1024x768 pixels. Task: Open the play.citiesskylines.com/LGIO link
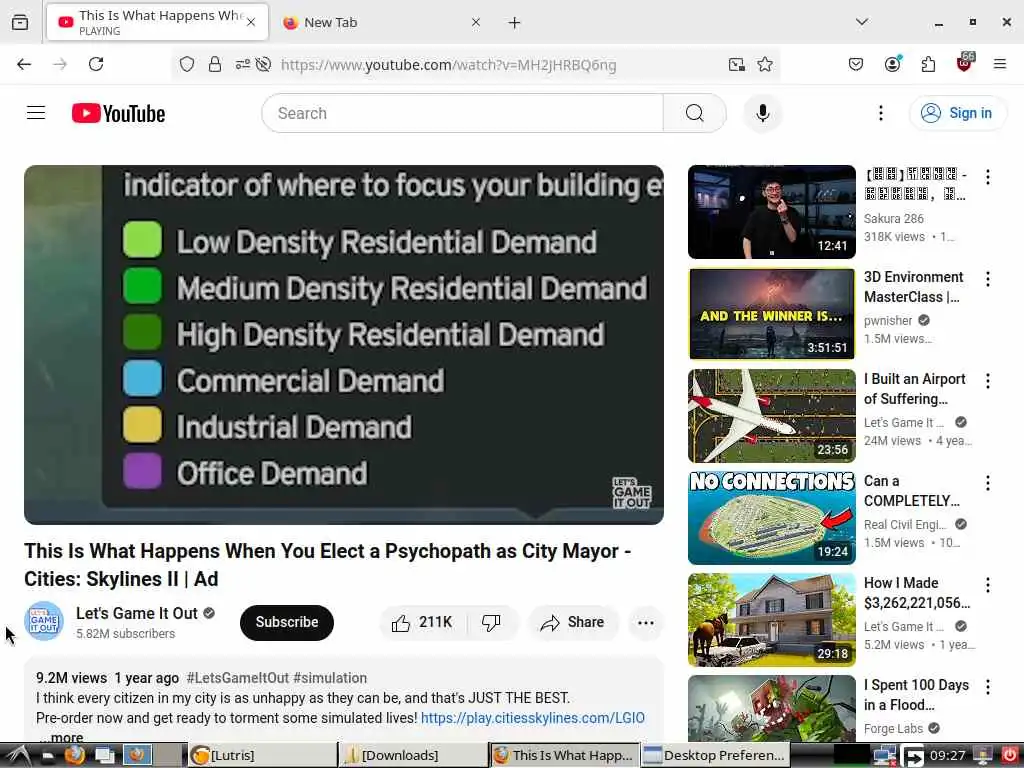532,718
